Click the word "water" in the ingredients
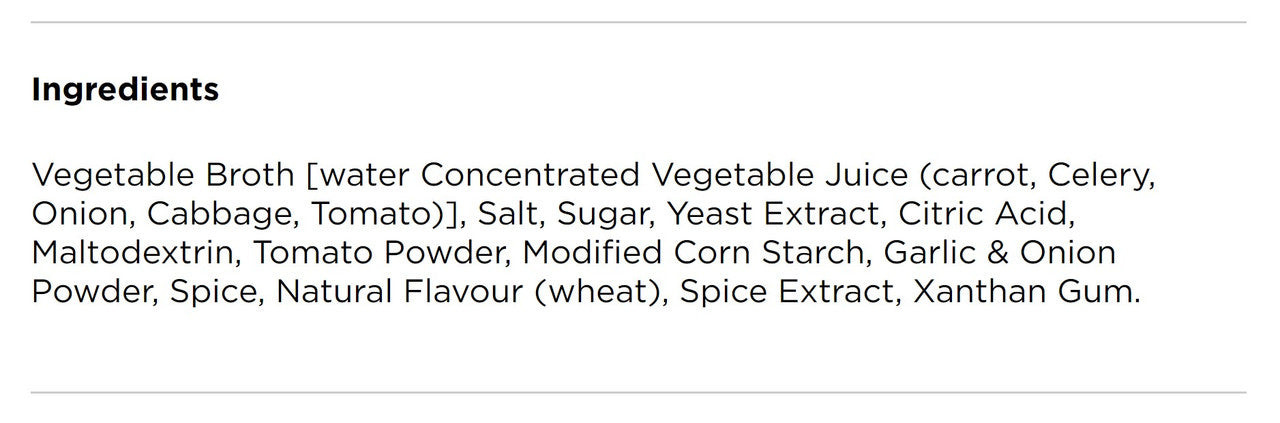1280x423 pixels. [x=365, y=175]
